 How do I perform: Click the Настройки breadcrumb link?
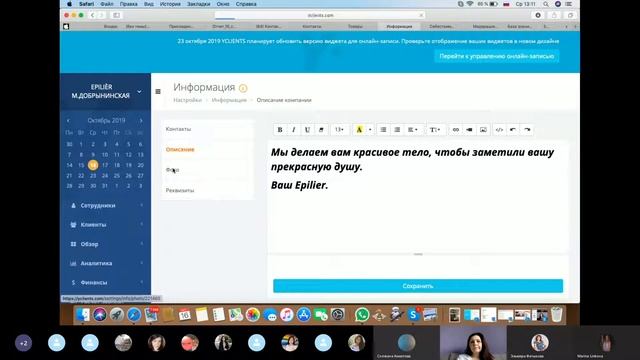pos(187,100)
